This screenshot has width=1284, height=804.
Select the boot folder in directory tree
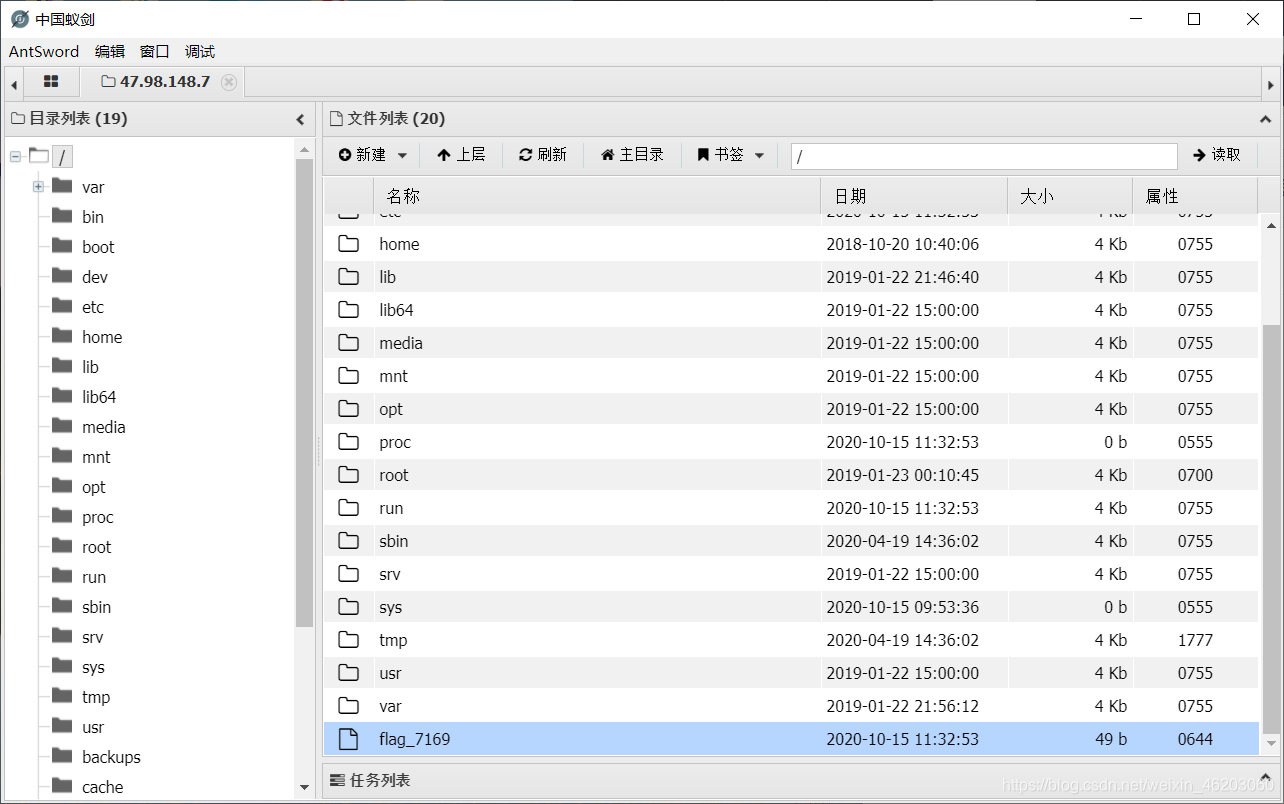(x=98, y=247)
